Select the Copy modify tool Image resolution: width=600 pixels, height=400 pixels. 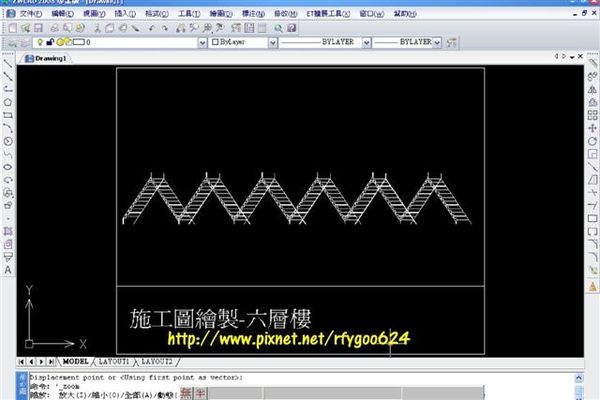(x=592, y=76)
